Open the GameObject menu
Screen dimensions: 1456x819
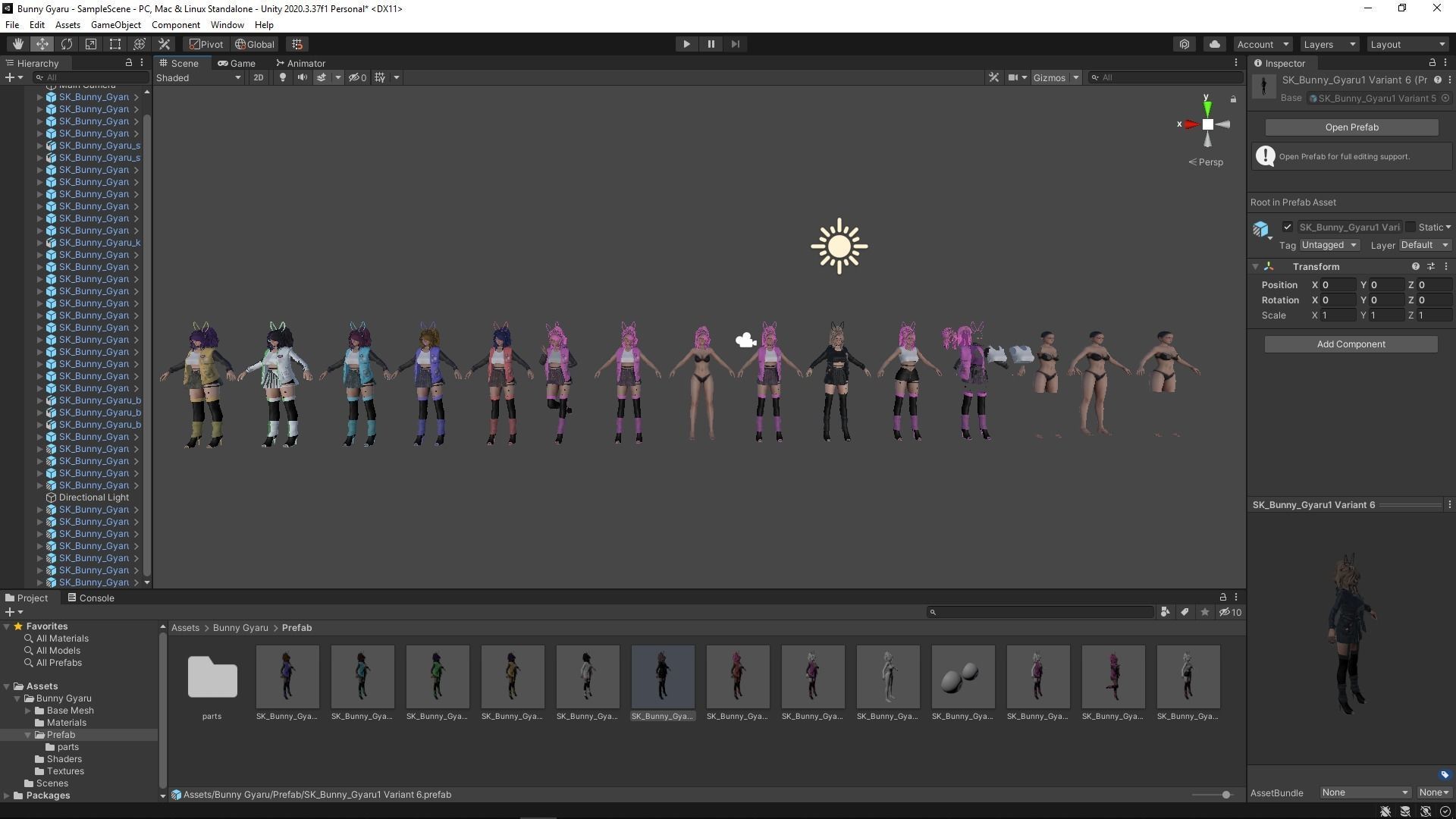coord(115,24)
